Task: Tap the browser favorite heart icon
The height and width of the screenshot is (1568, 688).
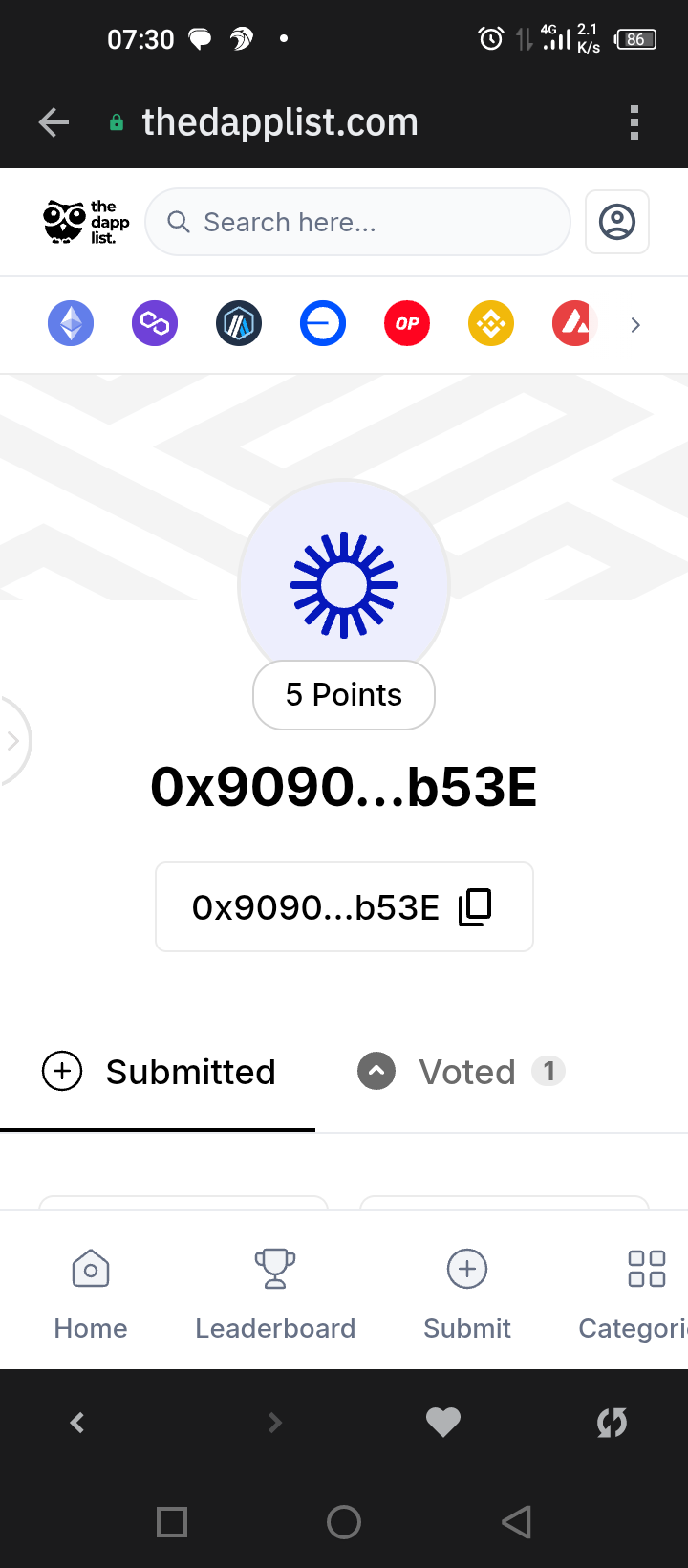Action: click(443, 1423)
